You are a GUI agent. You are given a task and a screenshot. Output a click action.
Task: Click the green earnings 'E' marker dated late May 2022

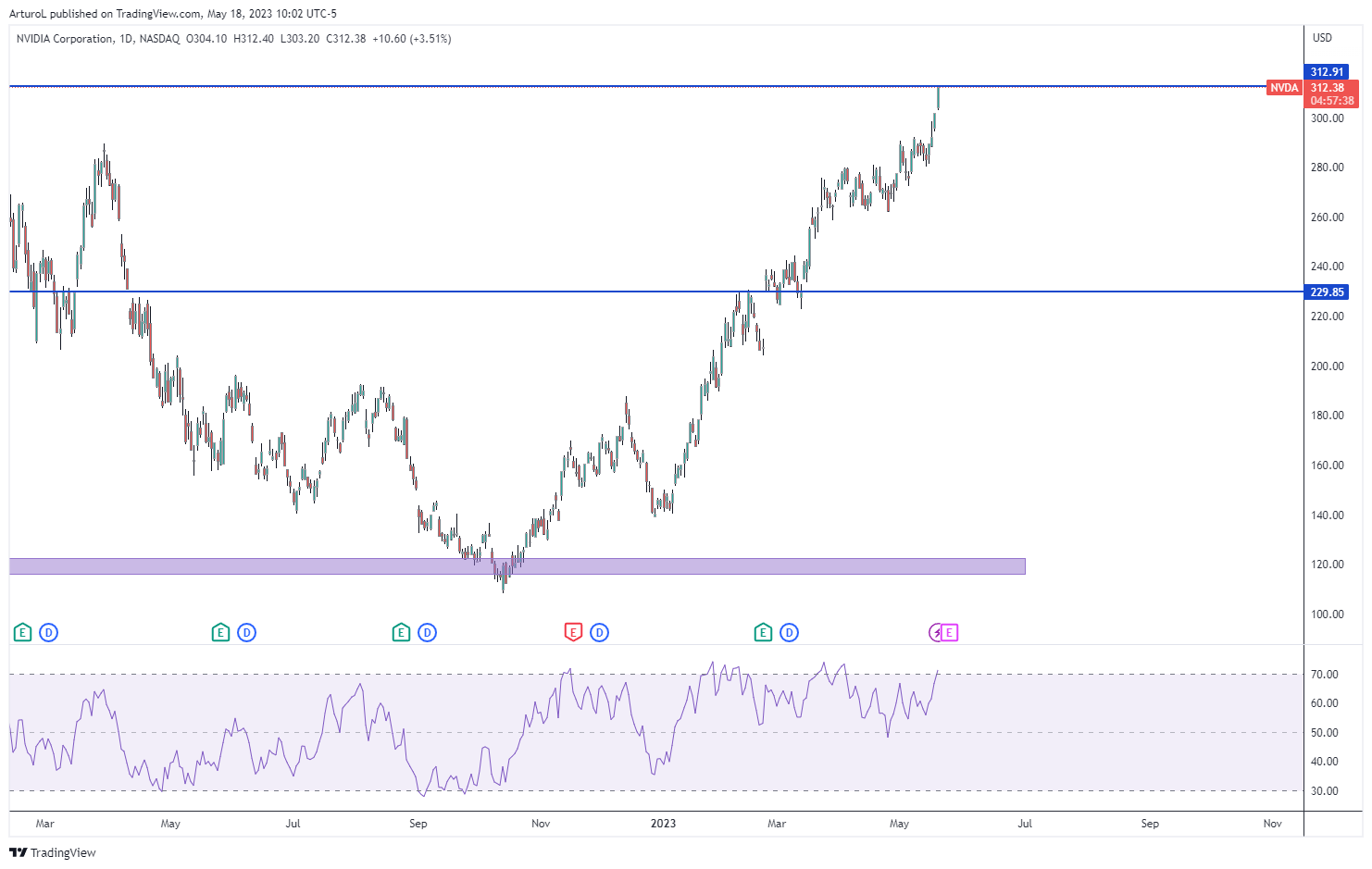220,633
